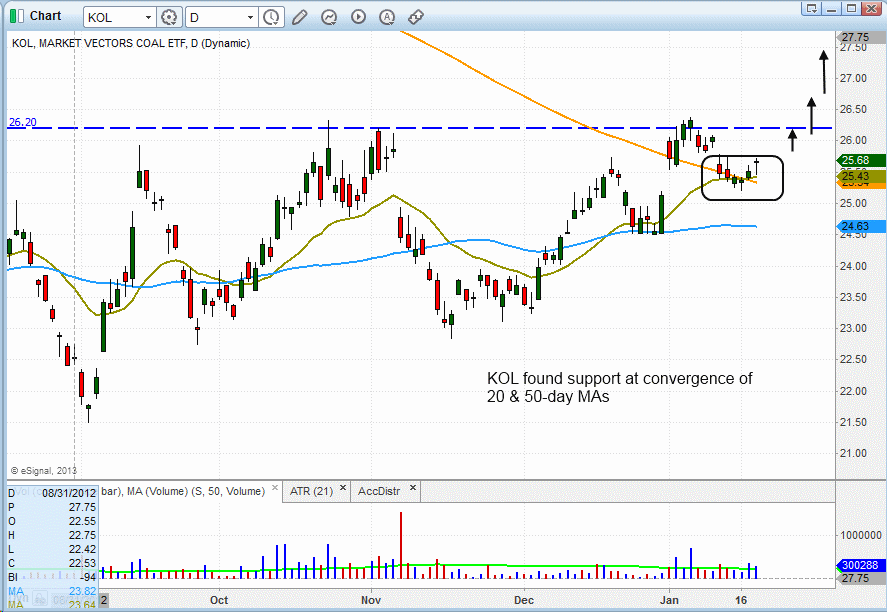Click the Nov label on time axis

(371, 600)
